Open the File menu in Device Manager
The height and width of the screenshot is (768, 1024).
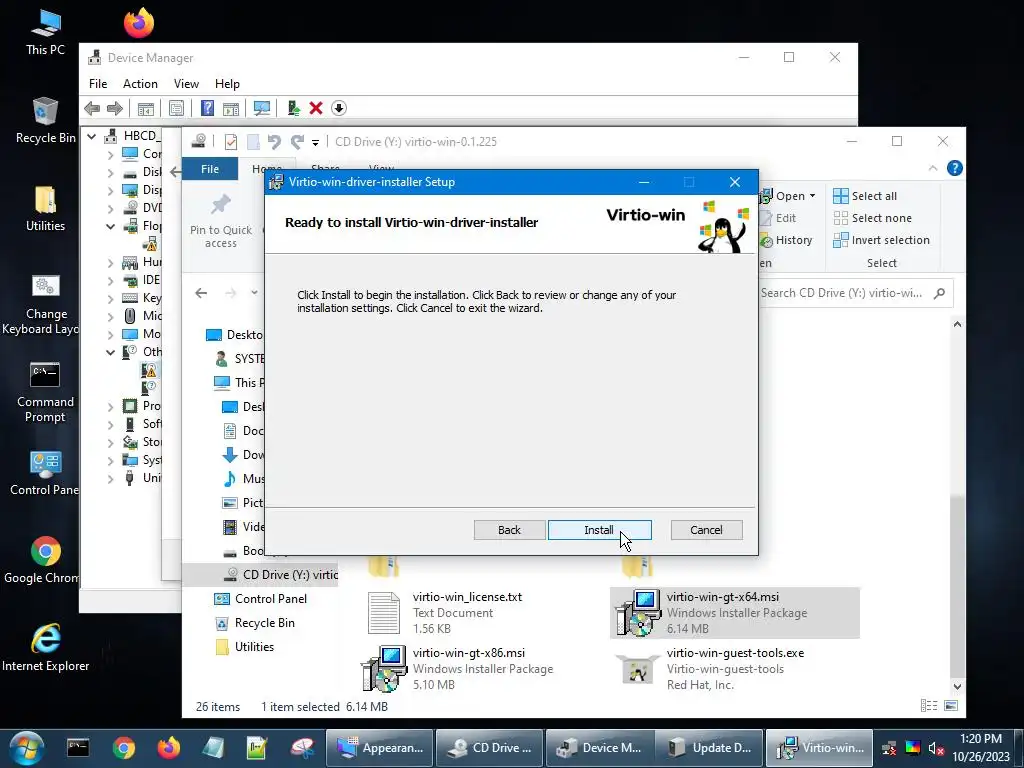pos(98,84)
